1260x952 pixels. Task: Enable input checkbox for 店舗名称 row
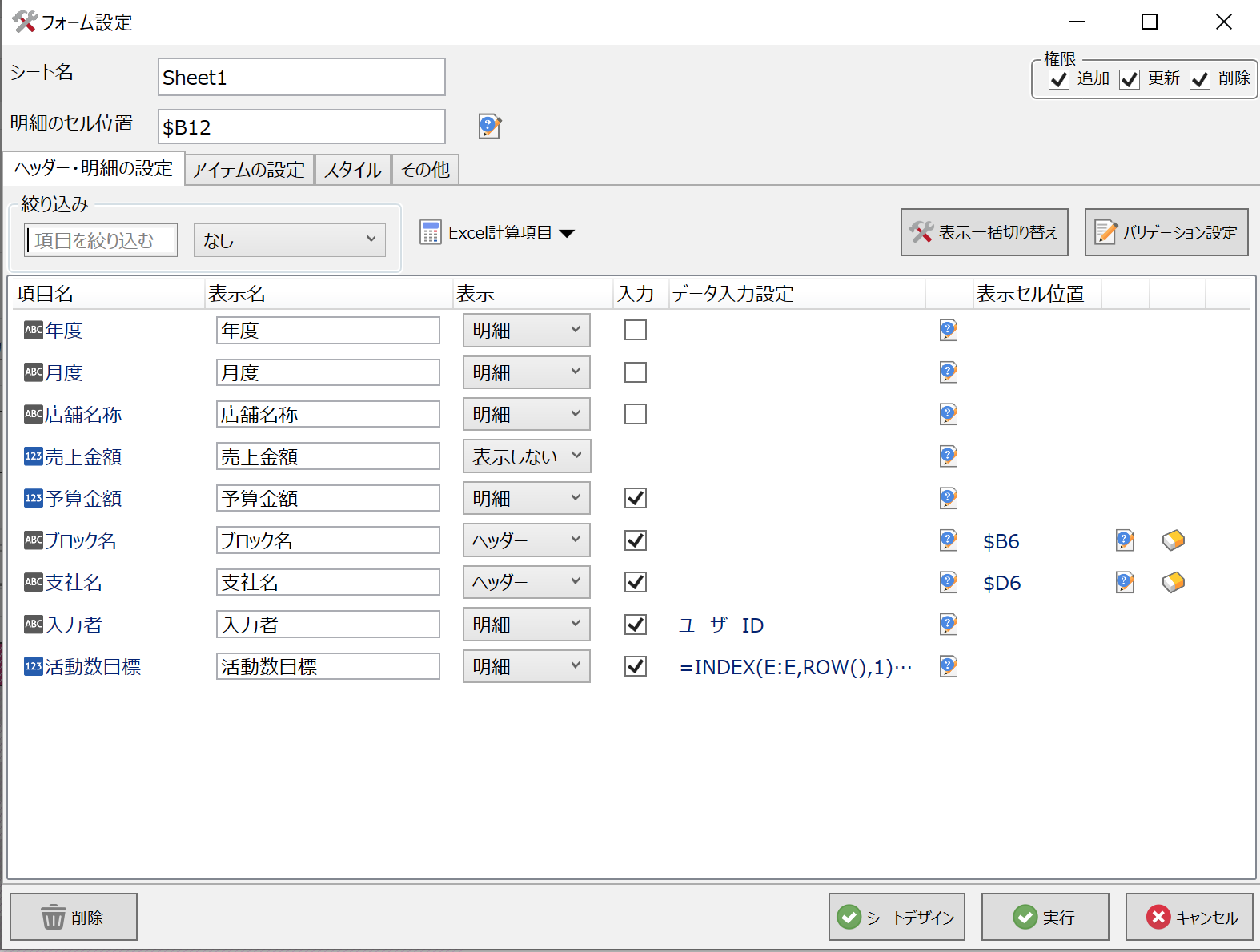[x=636, y=414]
